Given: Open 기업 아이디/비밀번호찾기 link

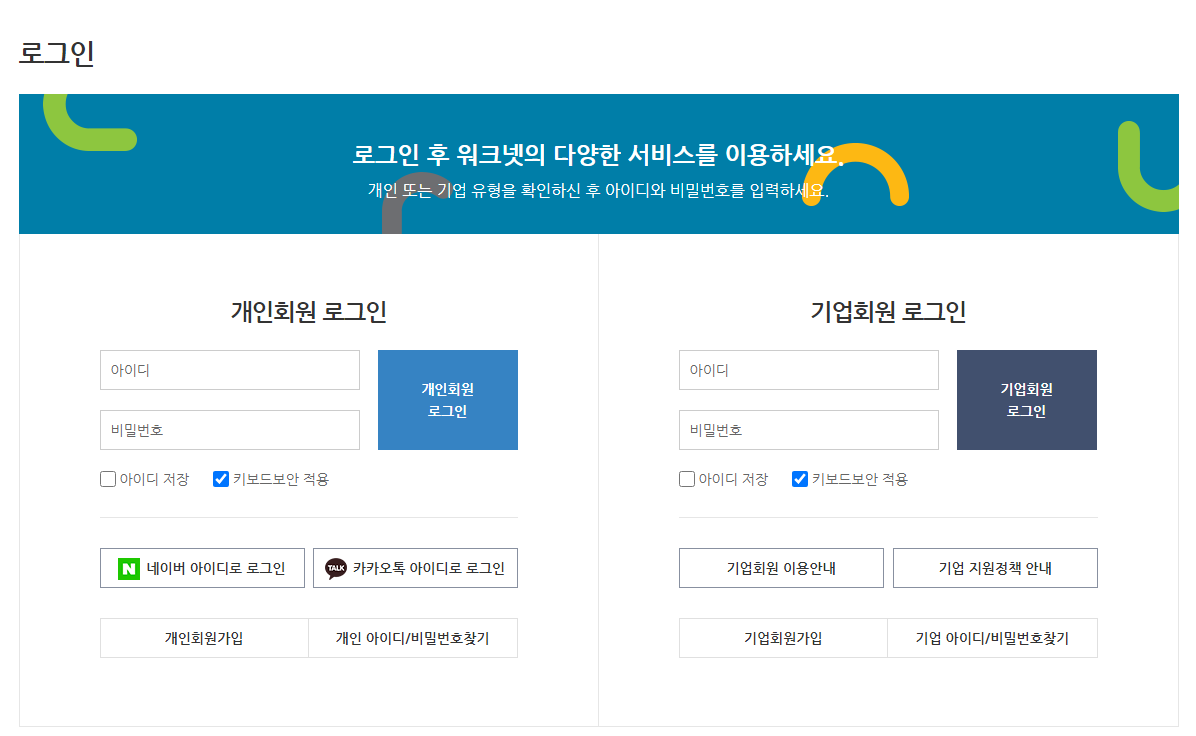Looking at the screenshot, I should pyautogui.click(x=992, y=638).
